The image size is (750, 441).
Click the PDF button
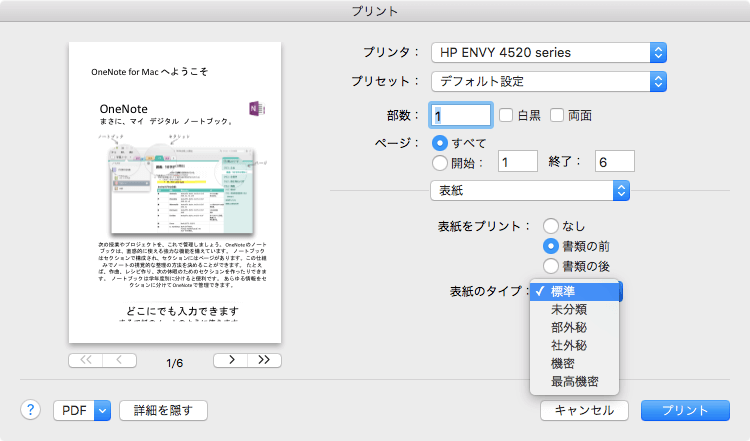tap(74, 410)
